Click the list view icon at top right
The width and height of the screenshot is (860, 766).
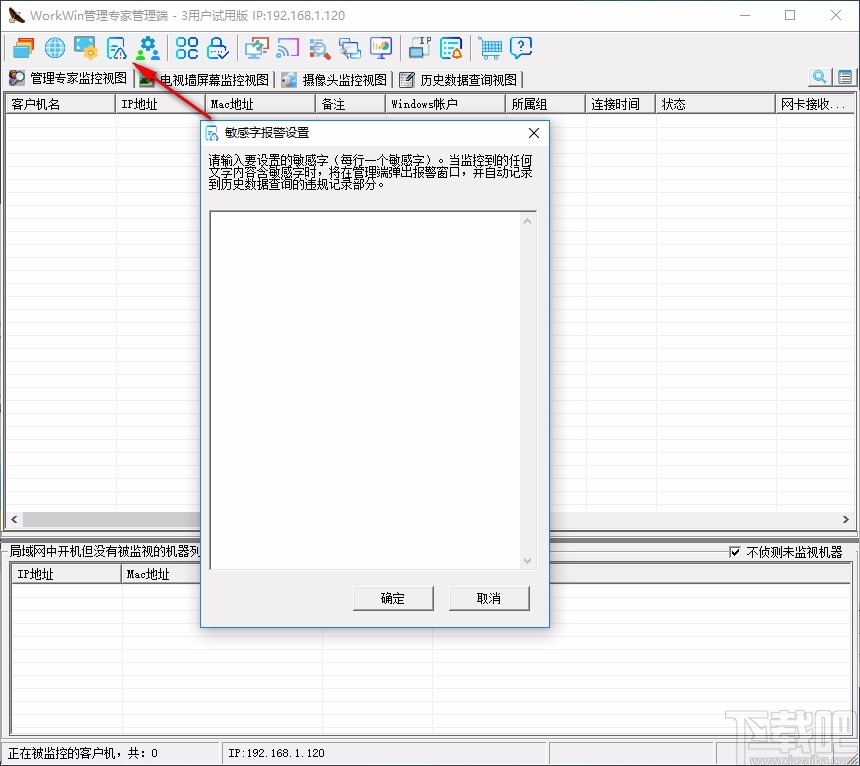[845, 77]
